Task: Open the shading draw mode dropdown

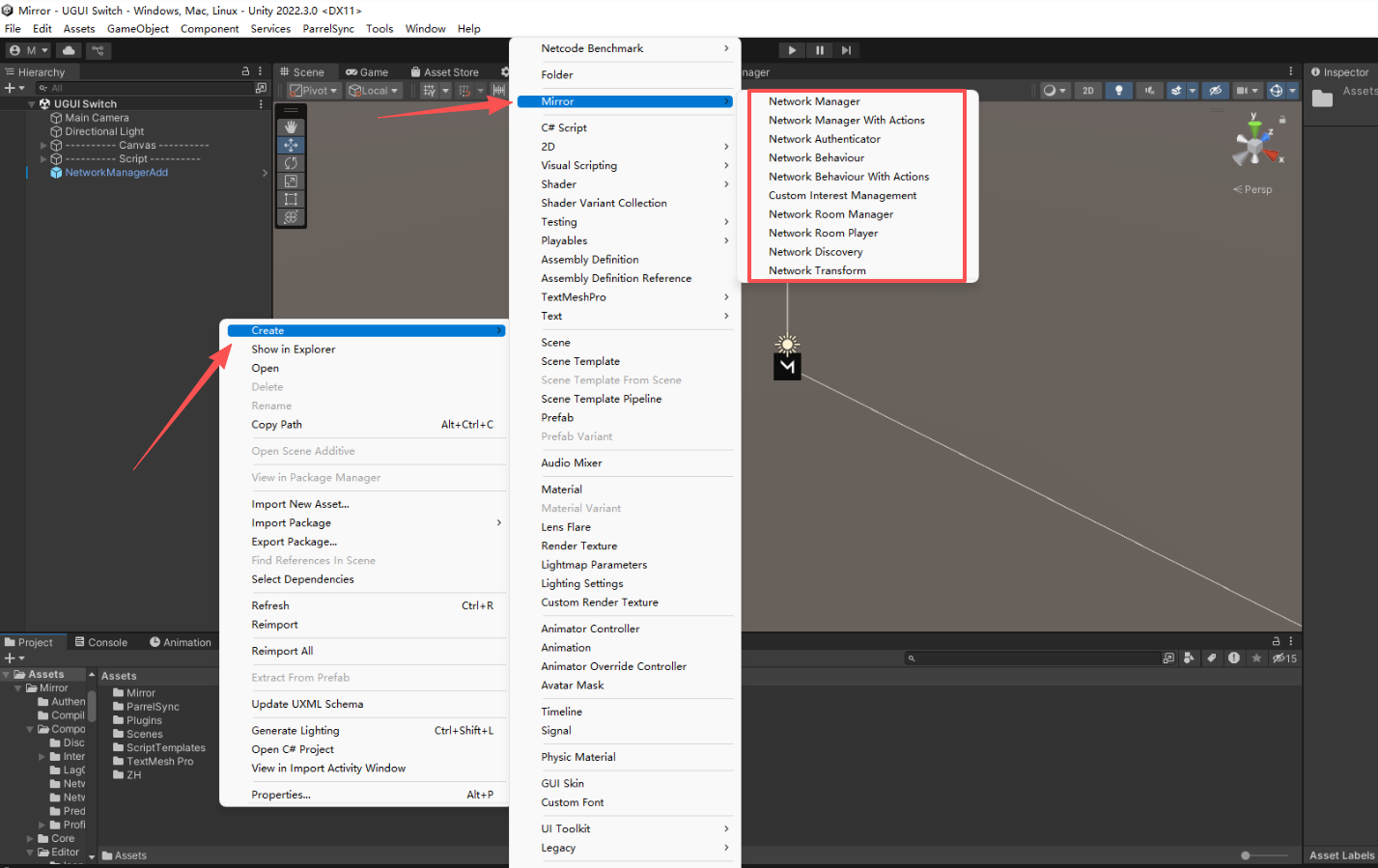Action: pos(1055,90)
